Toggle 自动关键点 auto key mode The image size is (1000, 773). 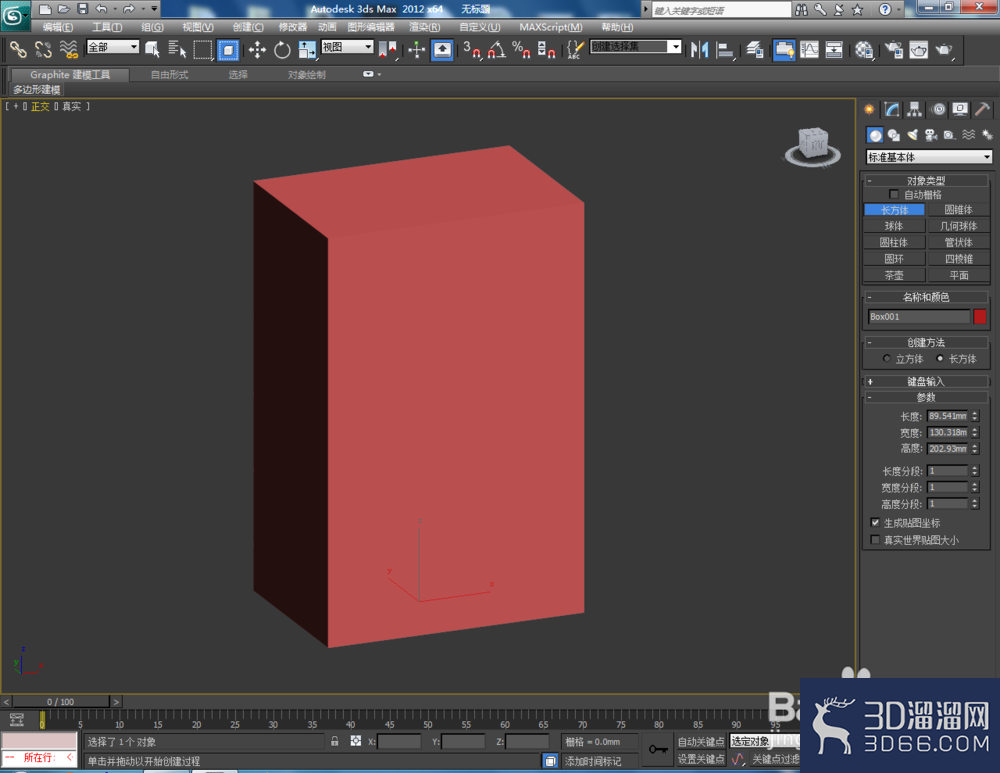(x=701, y=741)
